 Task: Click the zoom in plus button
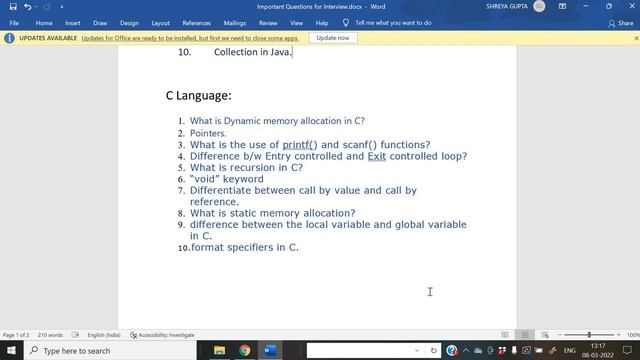tap(619, 335)
